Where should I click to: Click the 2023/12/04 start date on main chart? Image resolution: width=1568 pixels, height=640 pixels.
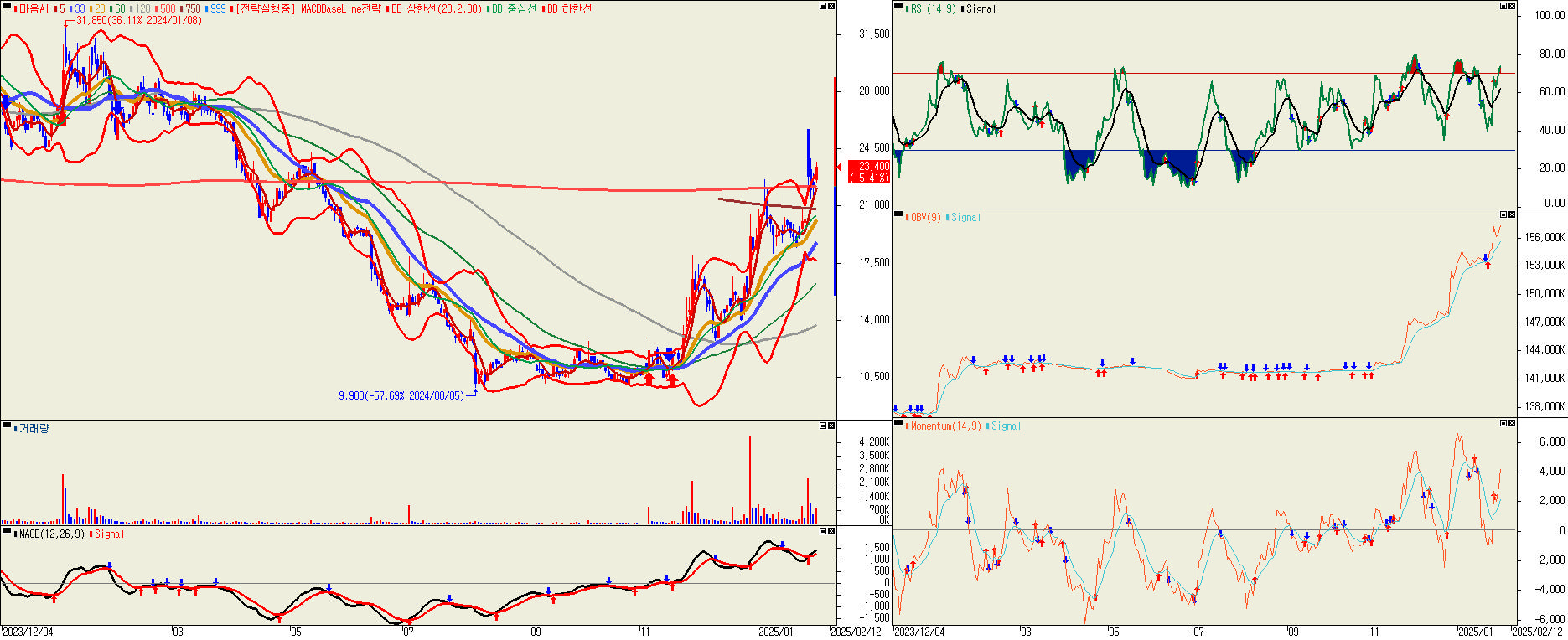pyautogui.click(x=28, y=632)
